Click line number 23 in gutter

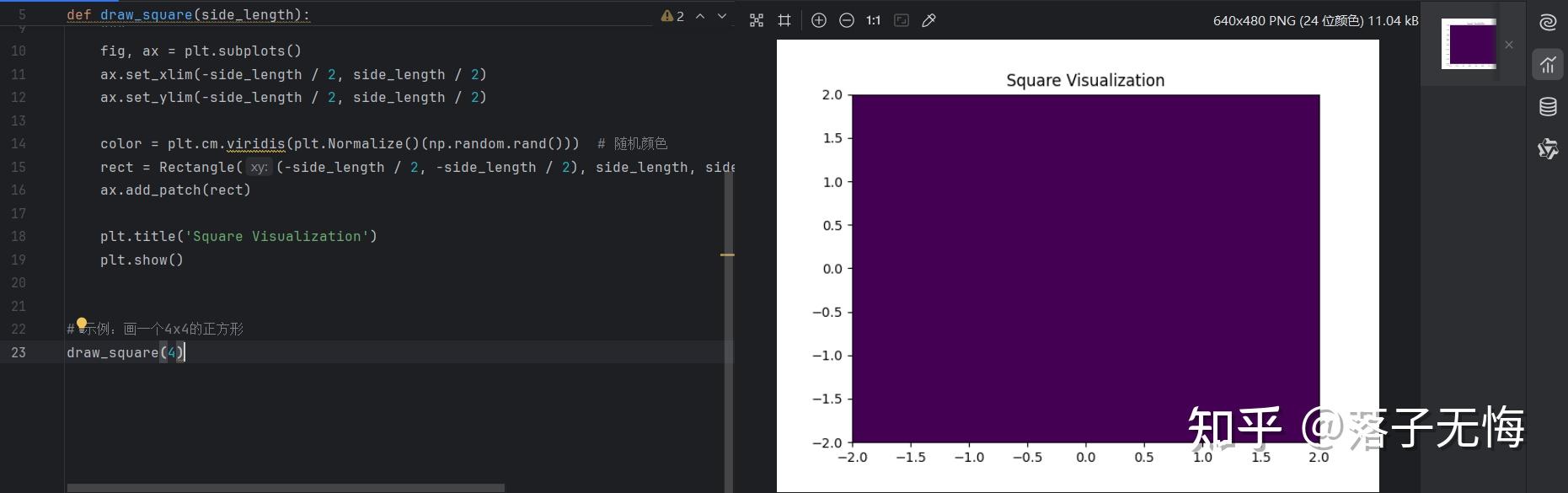19,352
